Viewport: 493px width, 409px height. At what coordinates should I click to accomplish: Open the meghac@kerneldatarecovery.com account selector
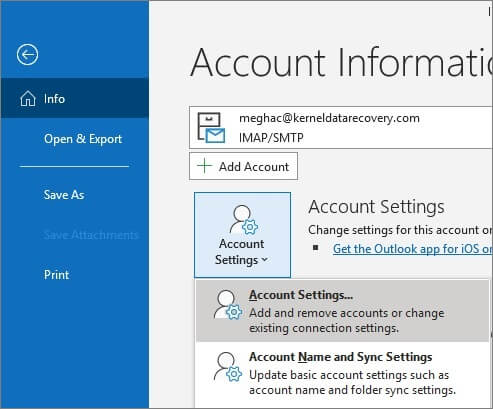pos(341,127)
